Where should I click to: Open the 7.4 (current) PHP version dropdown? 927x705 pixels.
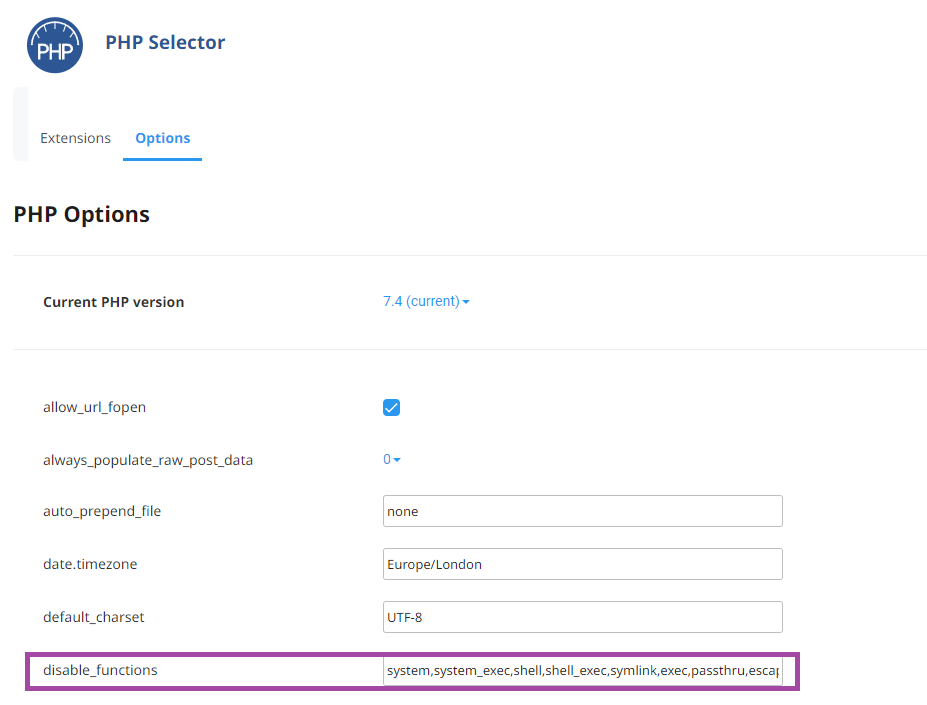pos(426,301)
